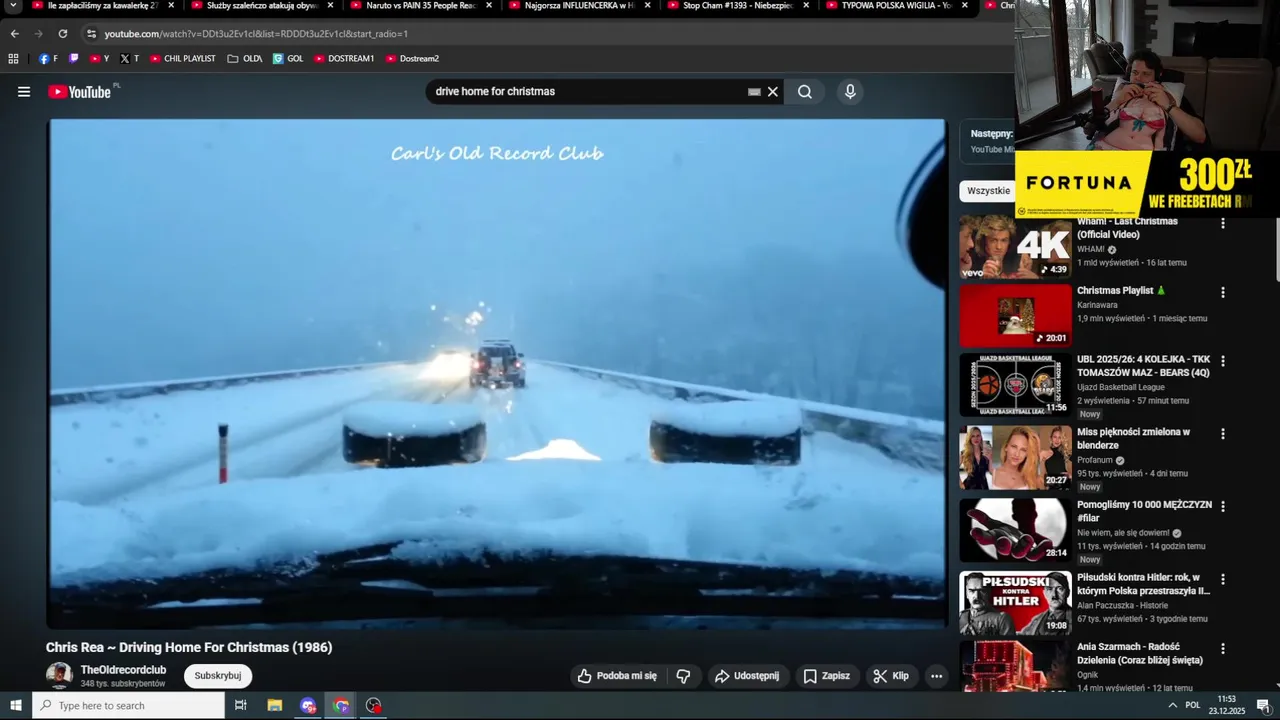Click the Zapisz save button

[827, 676]
